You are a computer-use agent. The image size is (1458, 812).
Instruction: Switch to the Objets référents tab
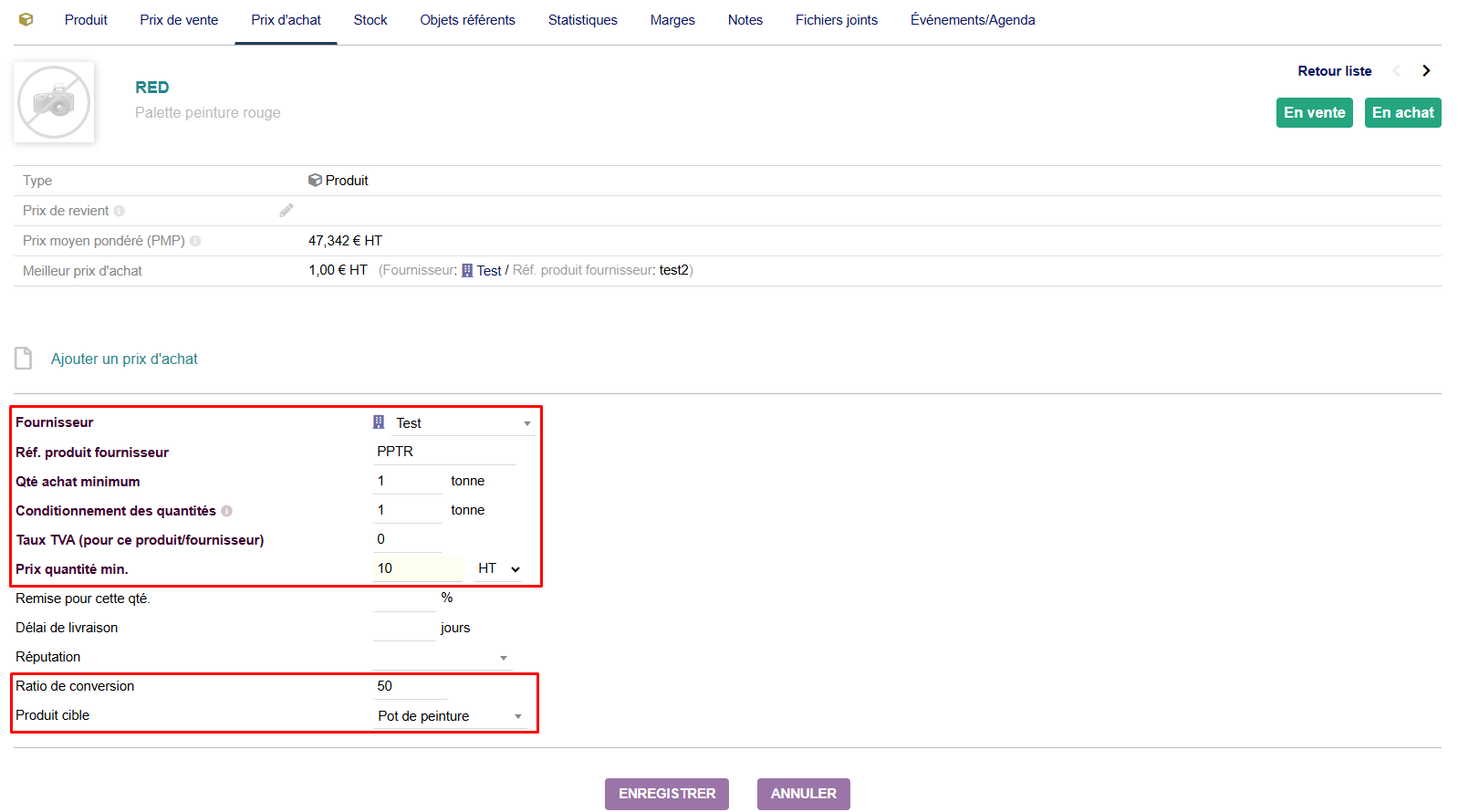pos(468,20)
